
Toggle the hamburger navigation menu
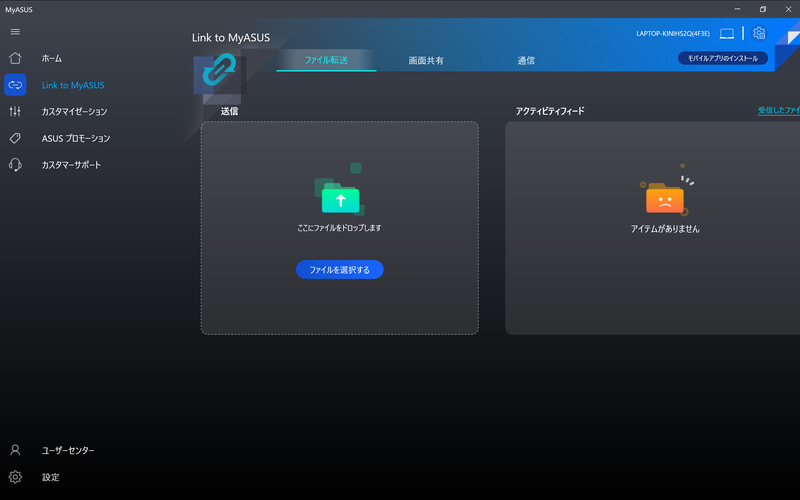(x=15, y=32)
